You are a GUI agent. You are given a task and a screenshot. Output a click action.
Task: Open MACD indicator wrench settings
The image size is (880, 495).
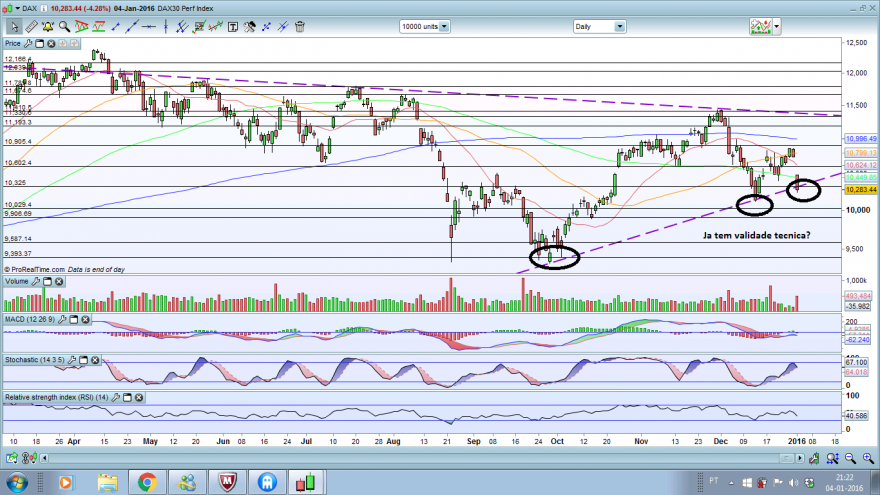point(62,319)
